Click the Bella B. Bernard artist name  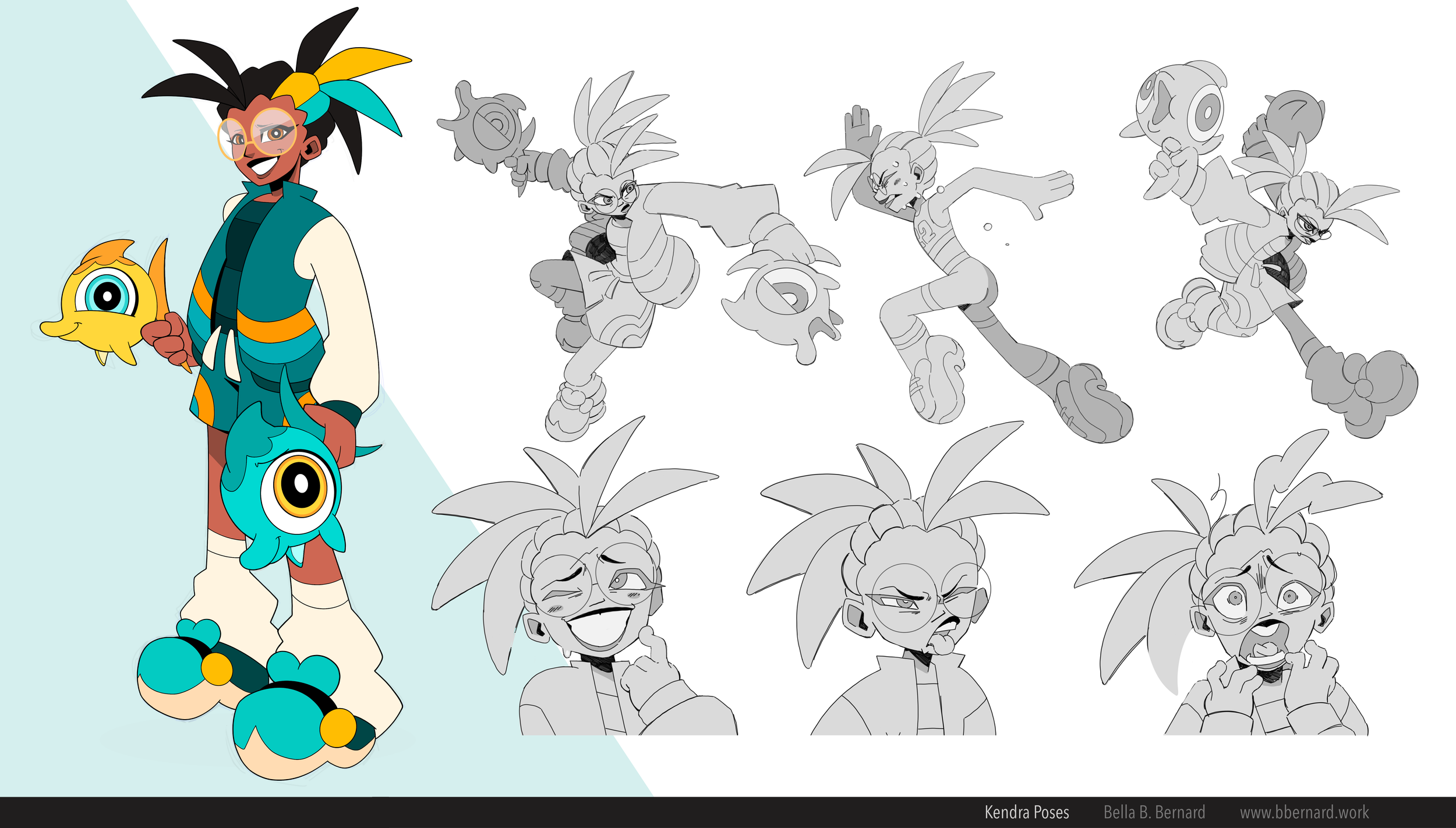pyautogui.click(x=1154, y=812)
